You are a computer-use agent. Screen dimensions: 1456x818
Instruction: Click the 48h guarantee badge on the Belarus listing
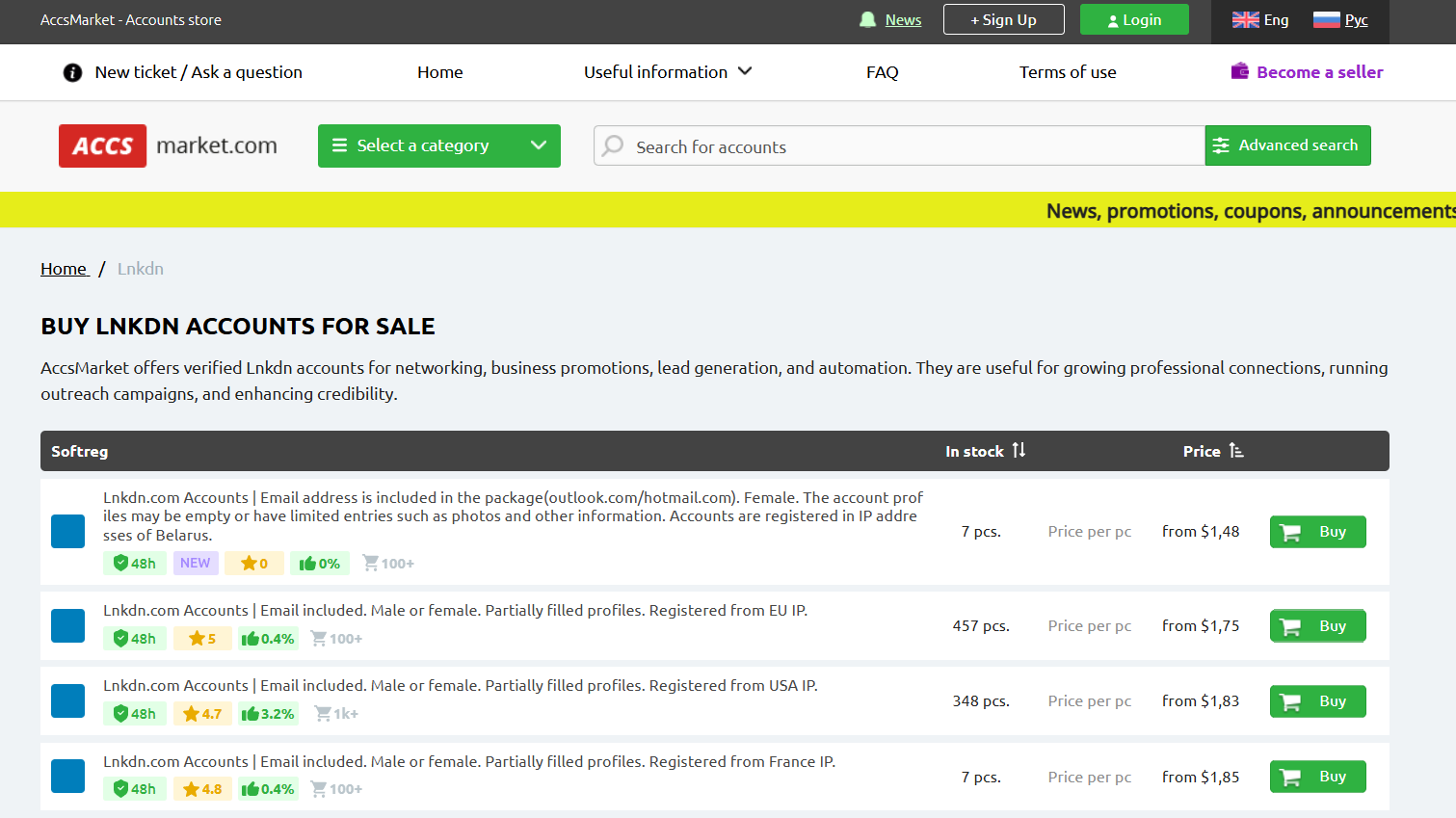coord(135,563)
